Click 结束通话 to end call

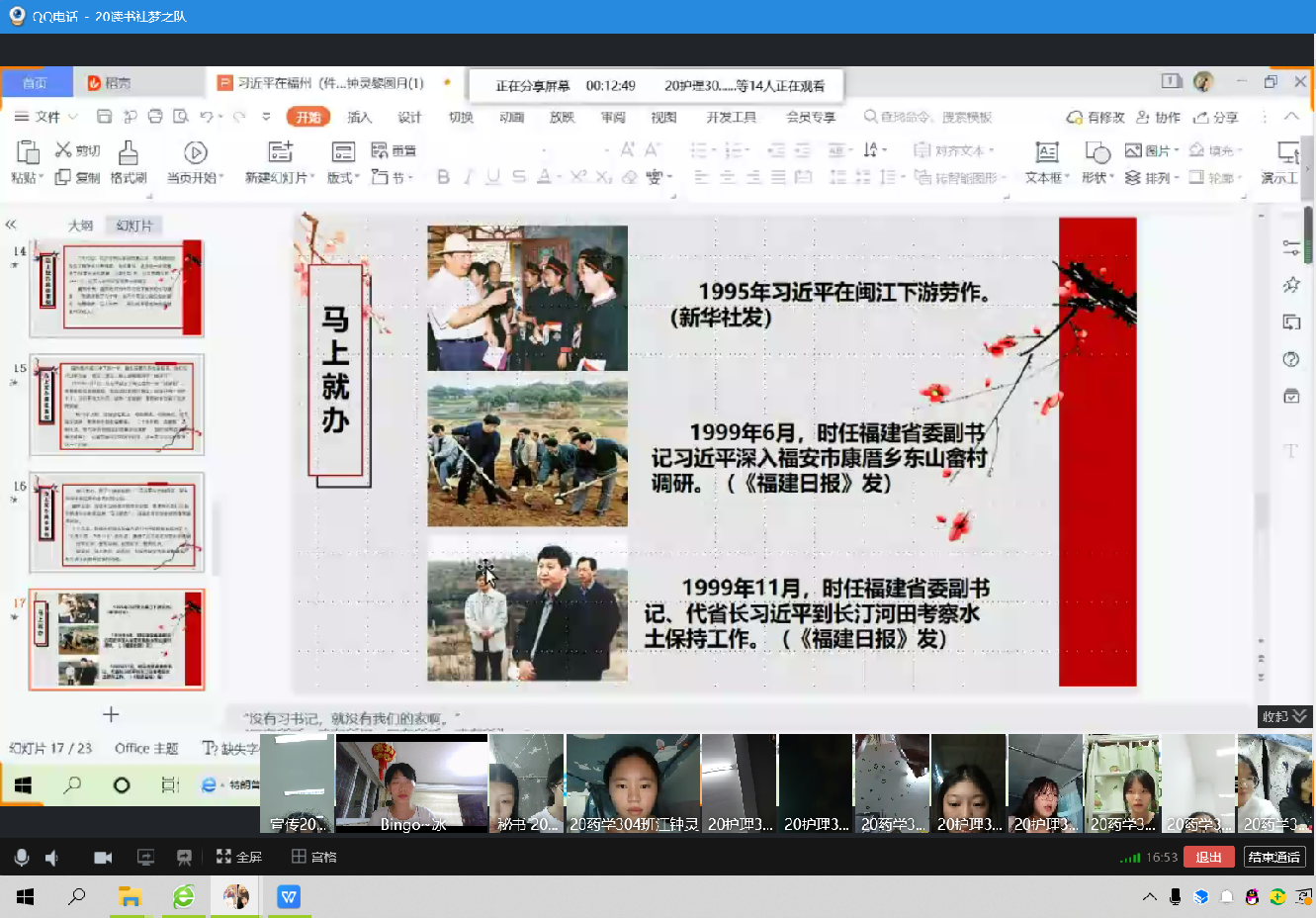1273,857
